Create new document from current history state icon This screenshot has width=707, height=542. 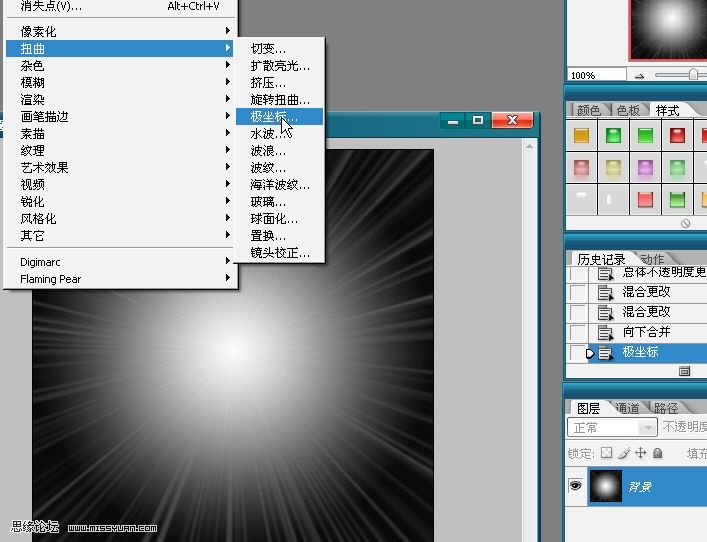[x=684, y=371]
